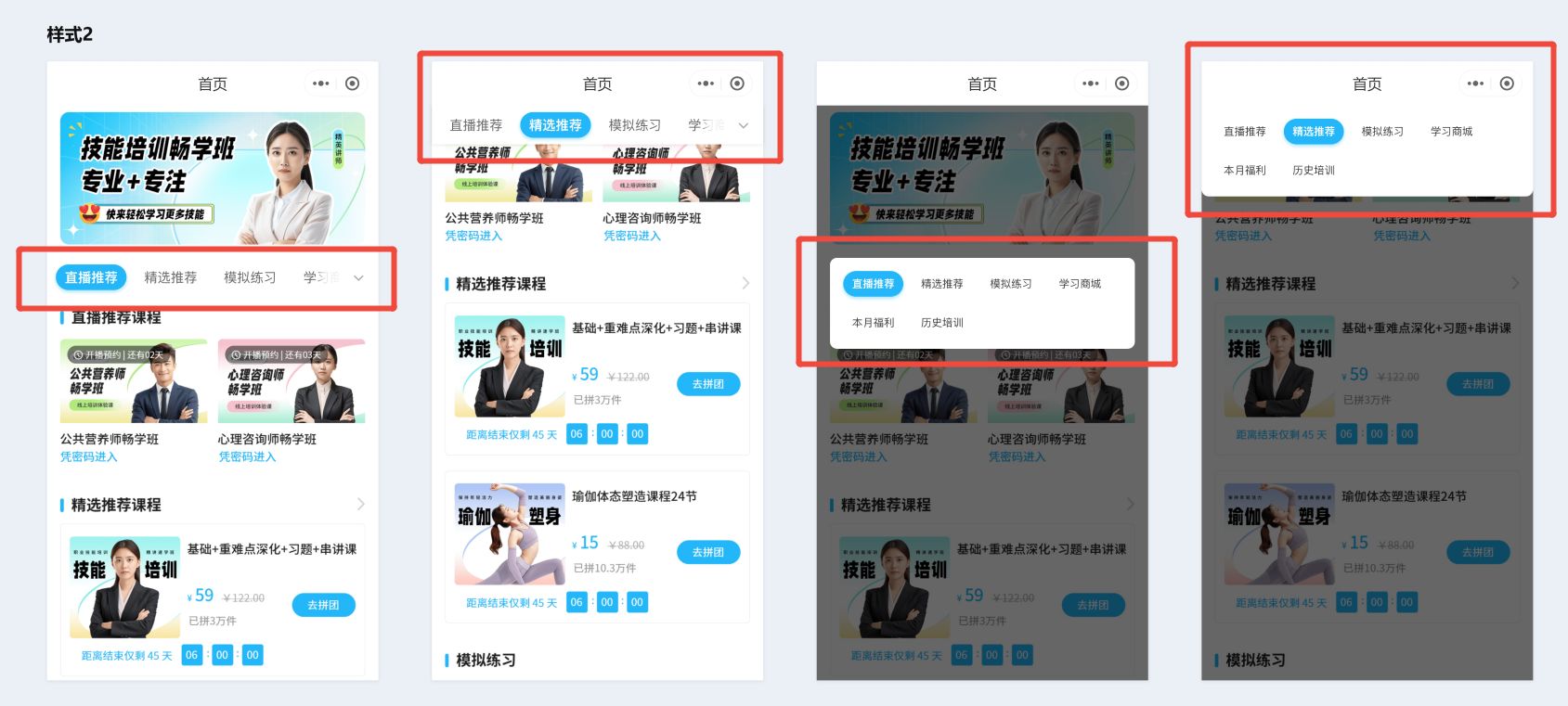Expand the tab bar chevron in the second phone mockup

pos(744,125)
